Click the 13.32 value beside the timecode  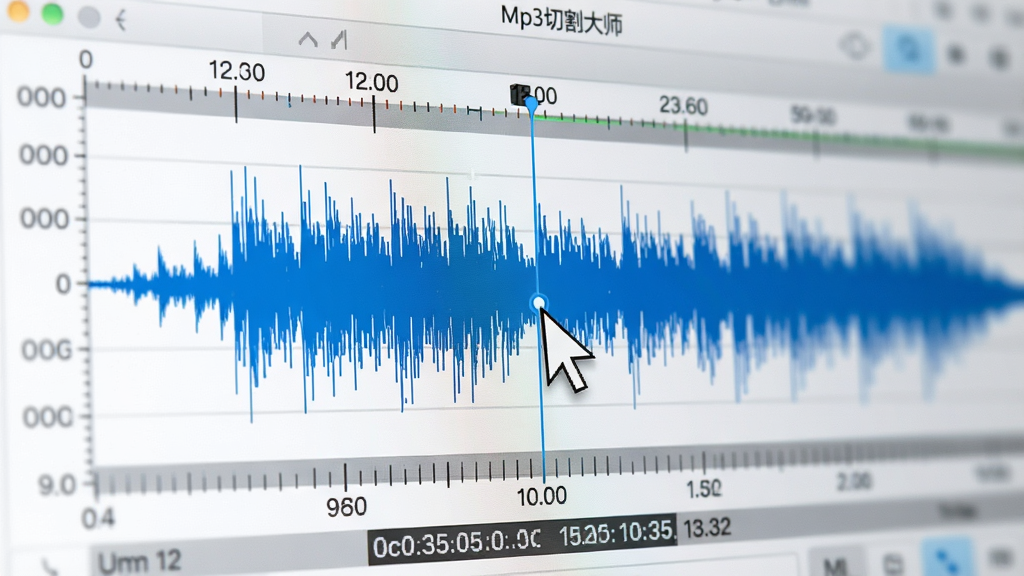pos(707,527)
